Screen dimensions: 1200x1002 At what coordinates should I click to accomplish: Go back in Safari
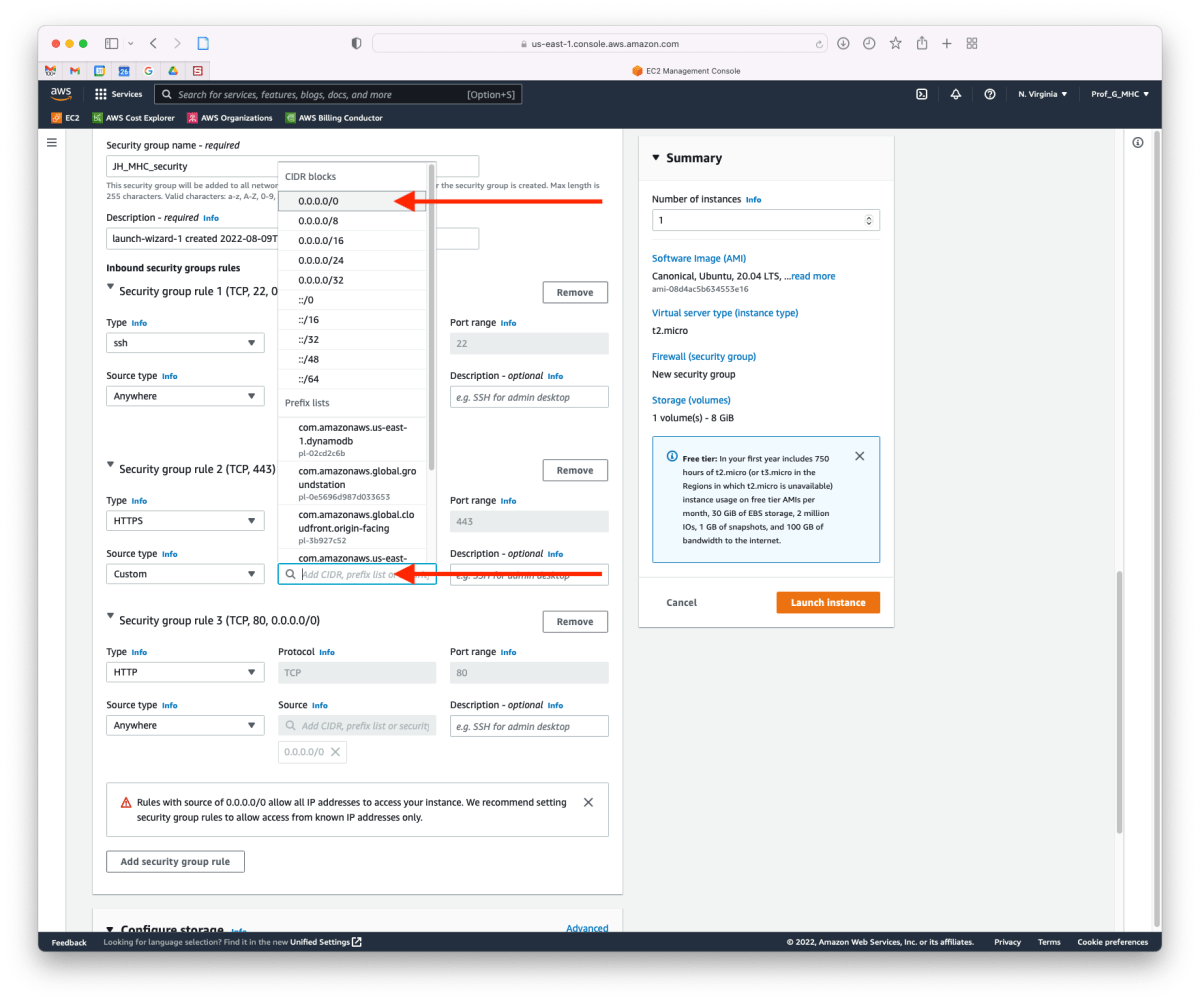pos(153,44)
